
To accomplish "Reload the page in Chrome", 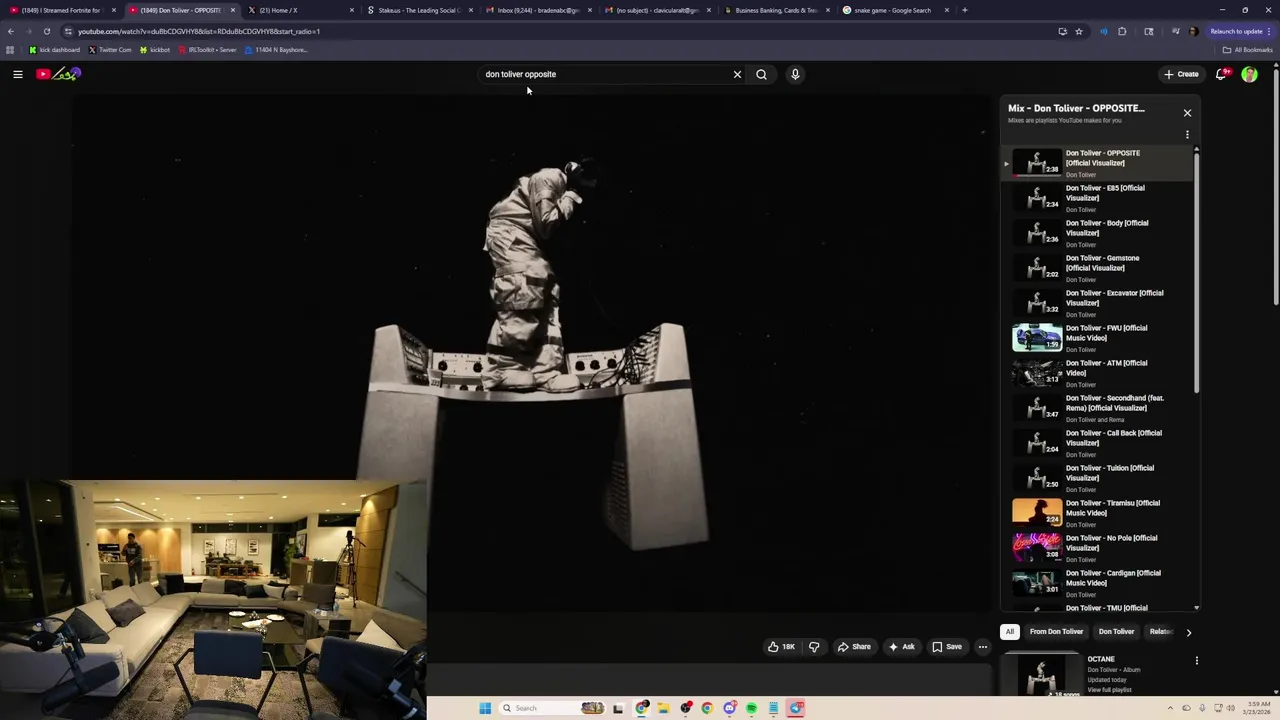I will (x=46, y=31).
